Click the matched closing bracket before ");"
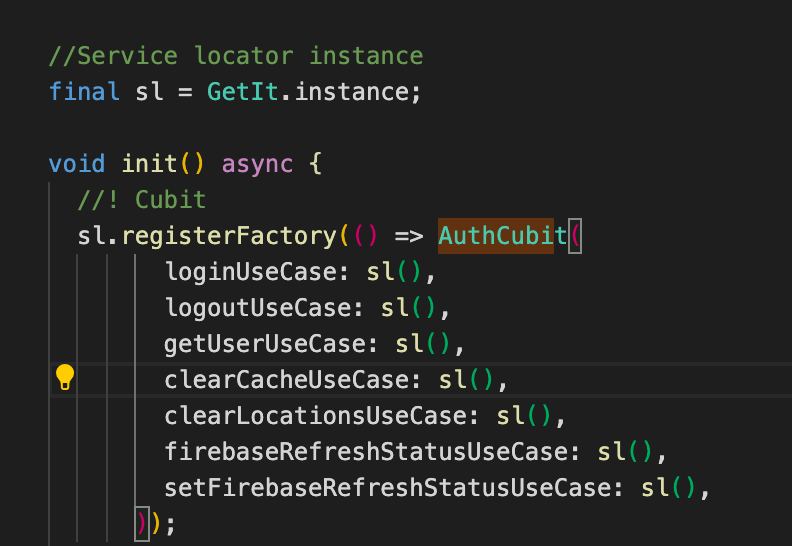This screenshot has width=792, height=546. pyautogui.click(x=142, y=524)
